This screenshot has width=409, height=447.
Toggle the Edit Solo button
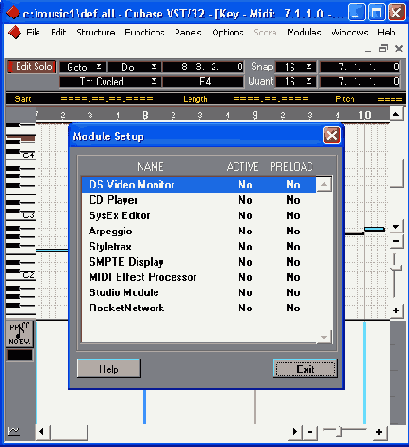tap(31, 67)
